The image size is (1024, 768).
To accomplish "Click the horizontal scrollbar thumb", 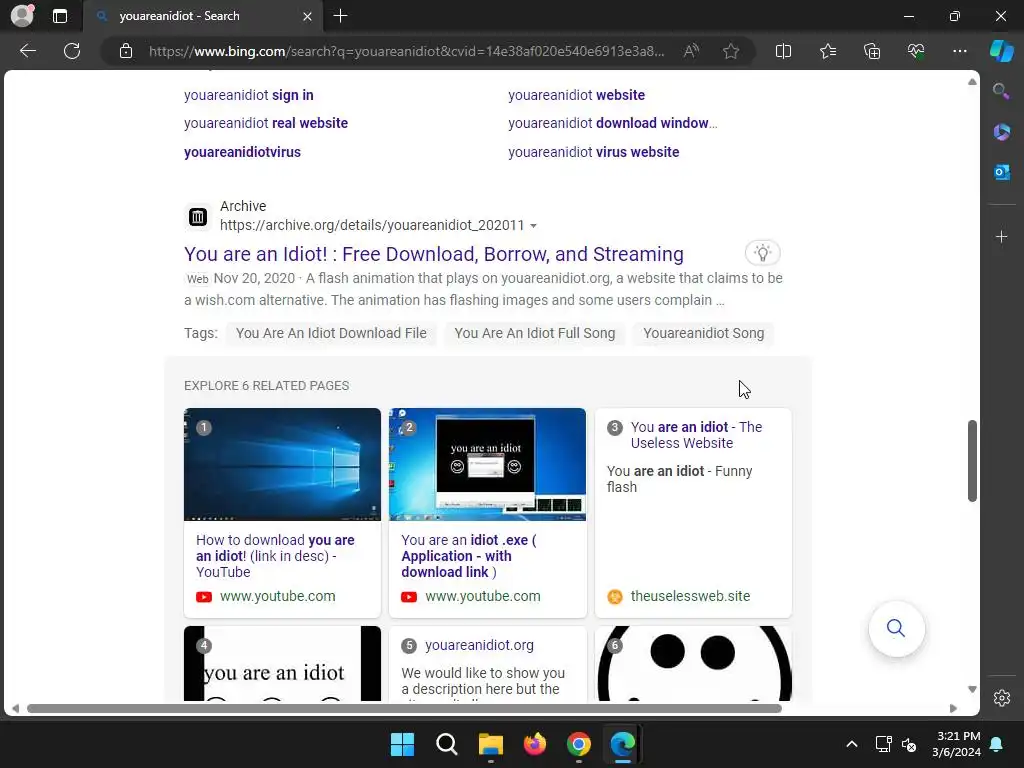I will coord(404,709).
